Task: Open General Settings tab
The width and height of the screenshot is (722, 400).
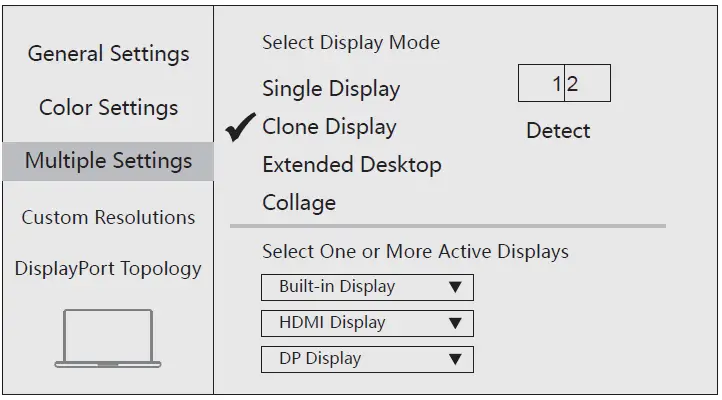Action: [x=108, y=54]
